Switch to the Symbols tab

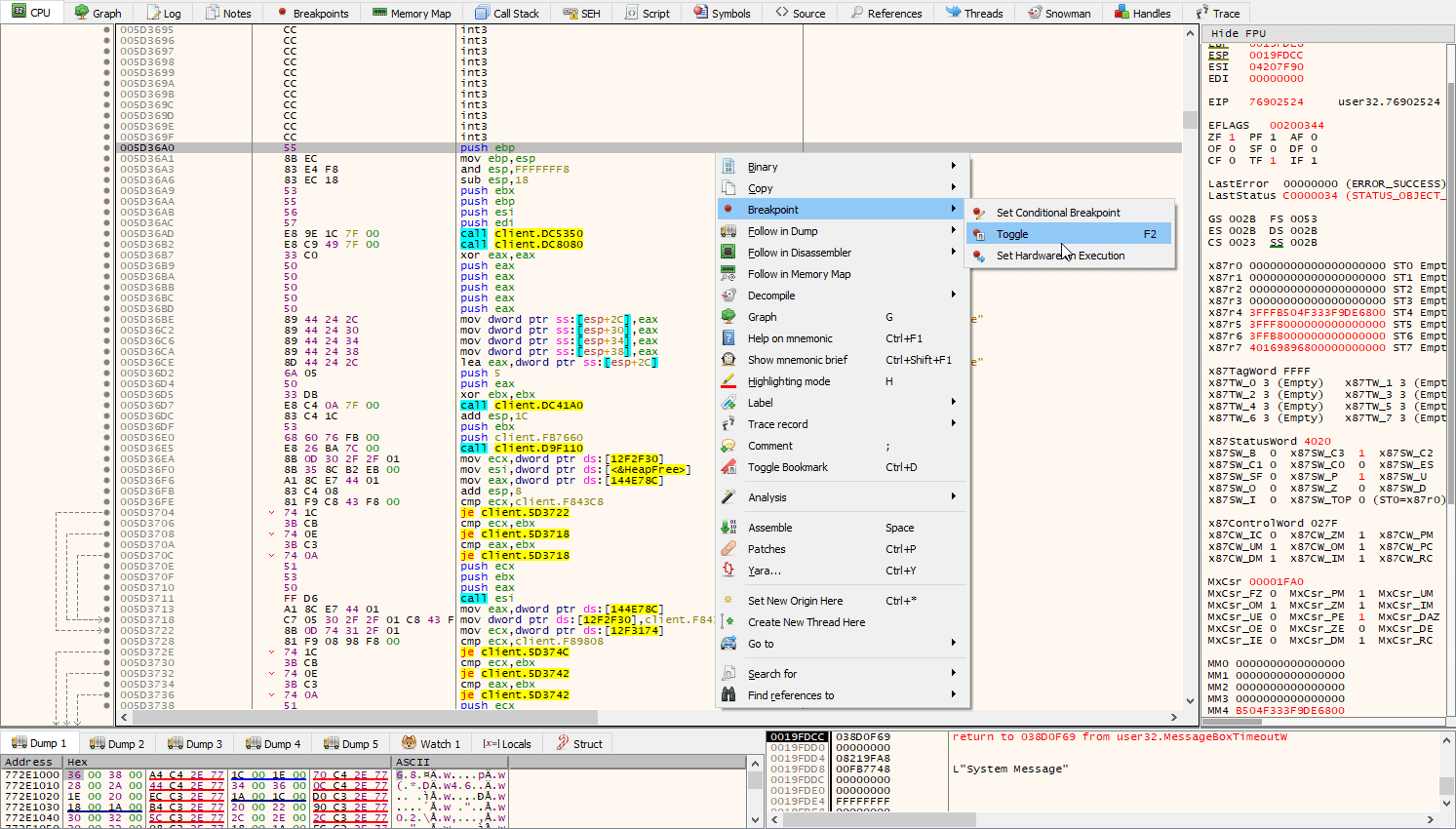pos(722,13)
